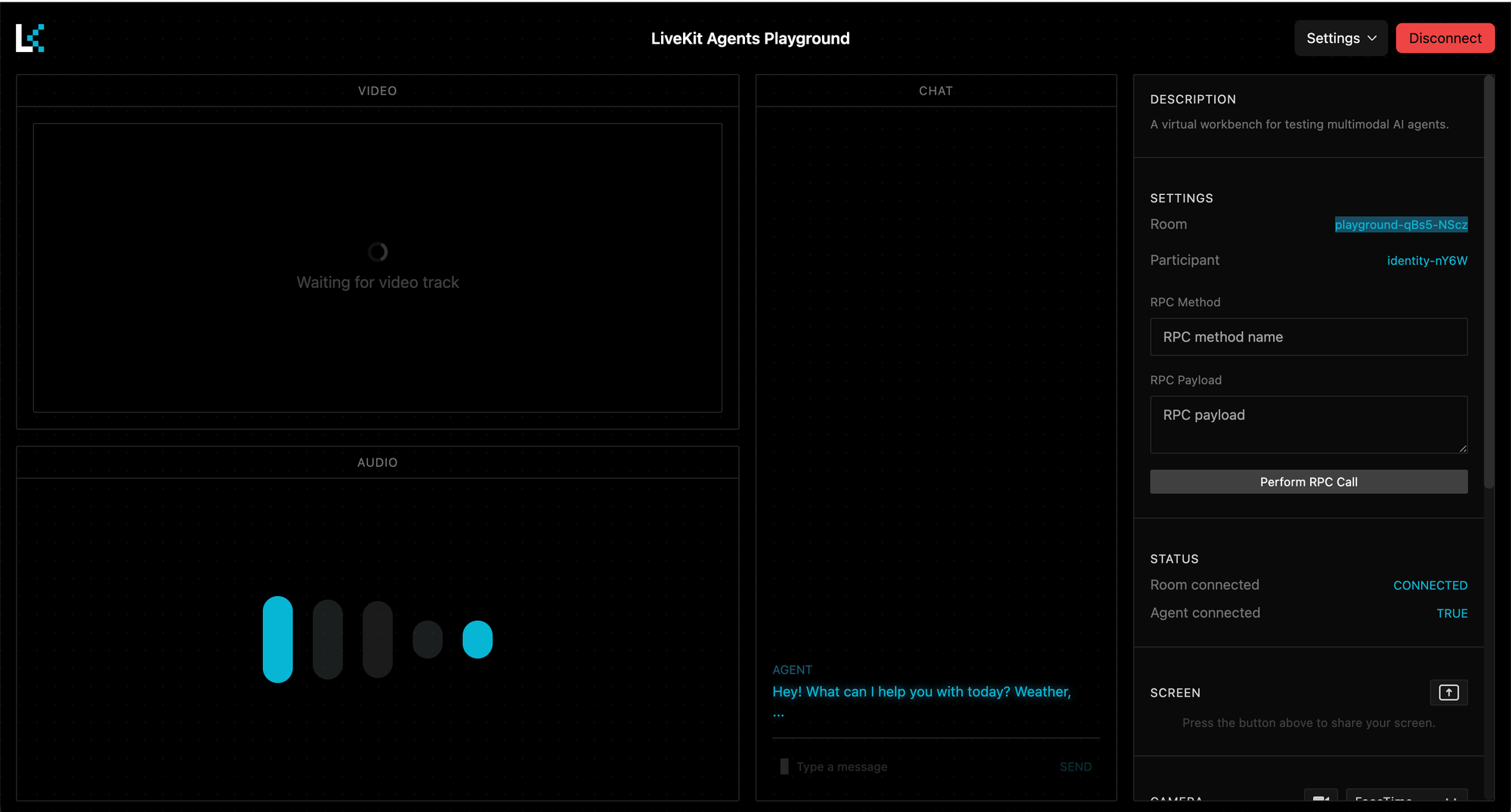Image resolution: width=1511 pixels, height=812 pixels.
Task: Open the Settings dropdown menu
Action: click(1341, 39)
